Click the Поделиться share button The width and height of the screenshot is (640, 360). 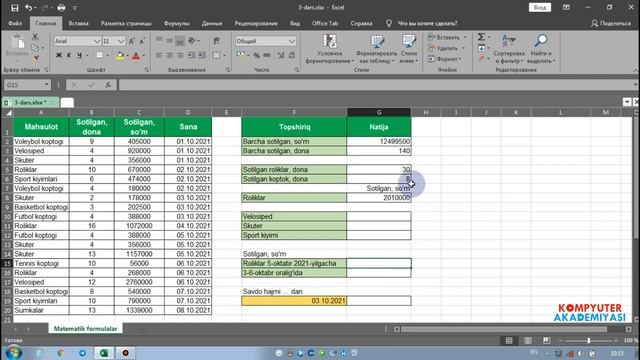(x=611, y=23)
